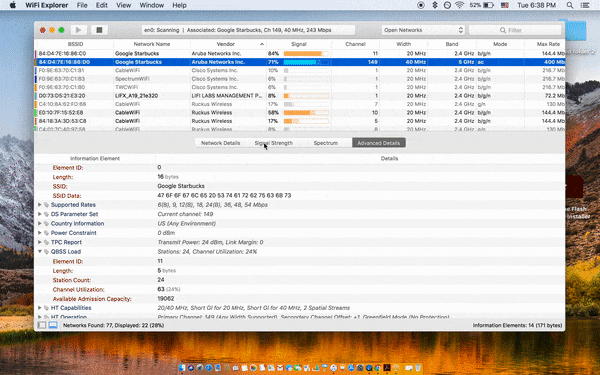The height and width of the screenshot is (375, 600).
Task: Click into the Filter search field
Action: (515, 30)
